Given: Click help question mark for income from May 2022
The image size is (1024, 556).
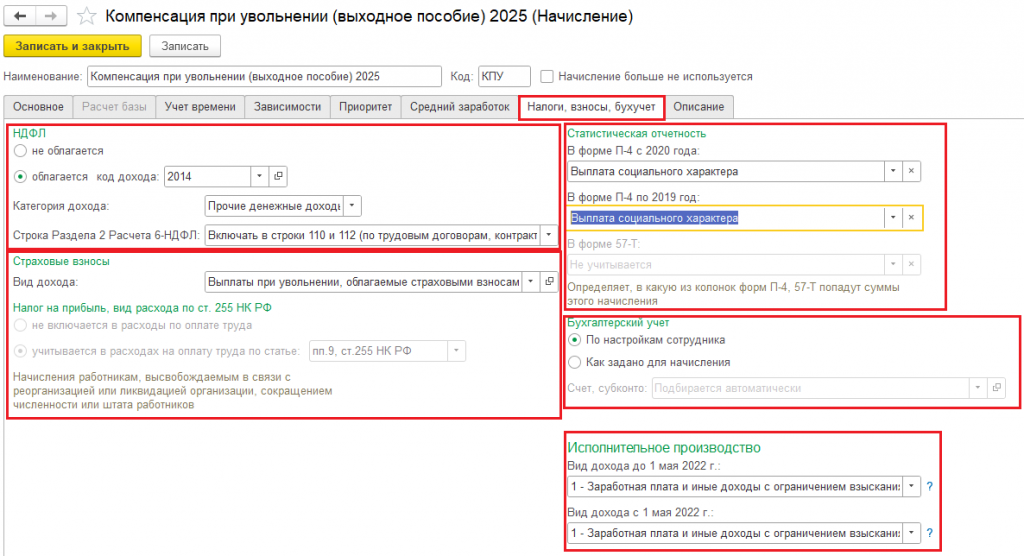Looking at the screenshot, I should [x=929, y=532].
